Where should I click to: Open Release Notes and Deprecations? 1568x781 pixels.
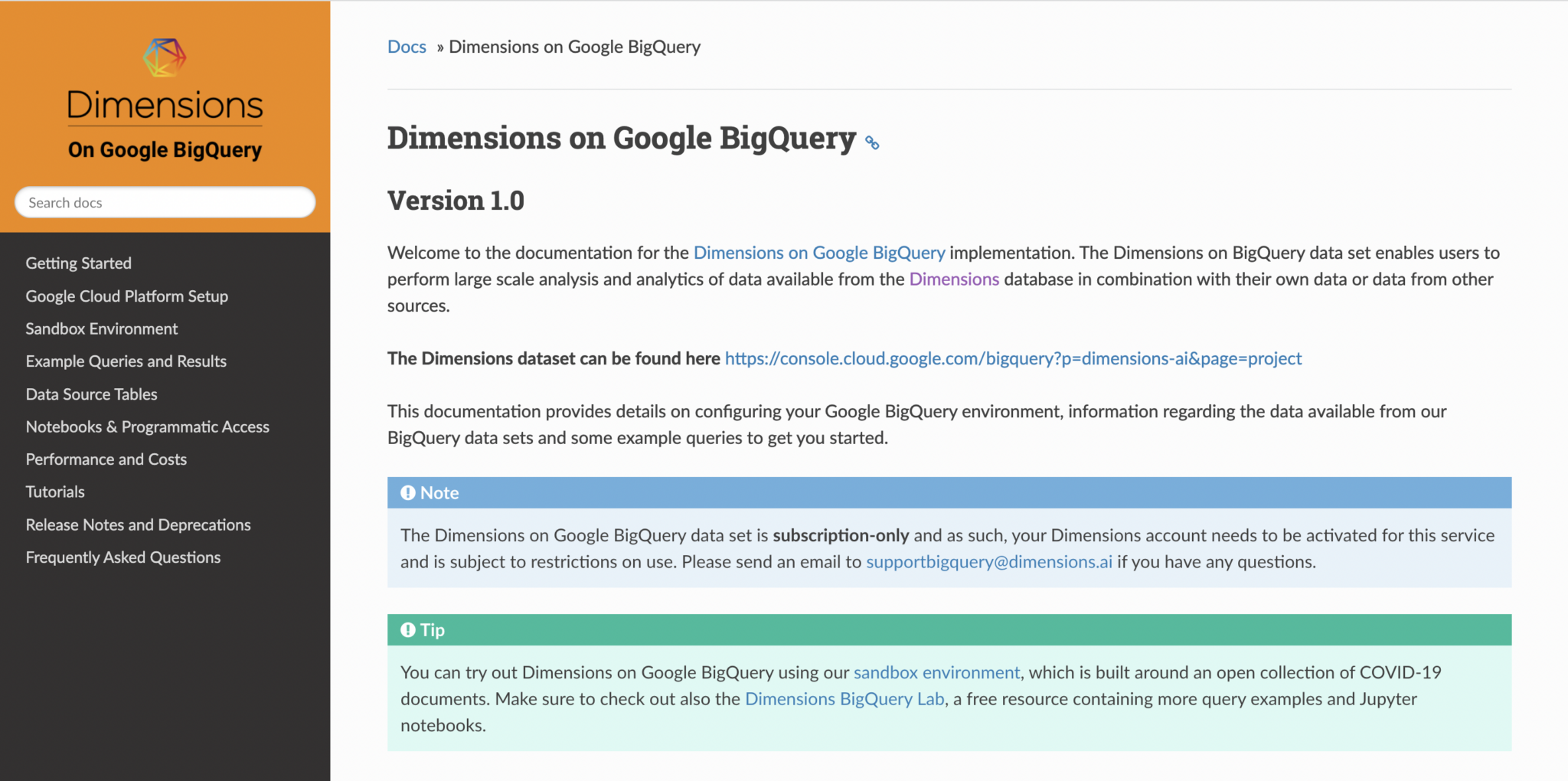coord(138,524)
